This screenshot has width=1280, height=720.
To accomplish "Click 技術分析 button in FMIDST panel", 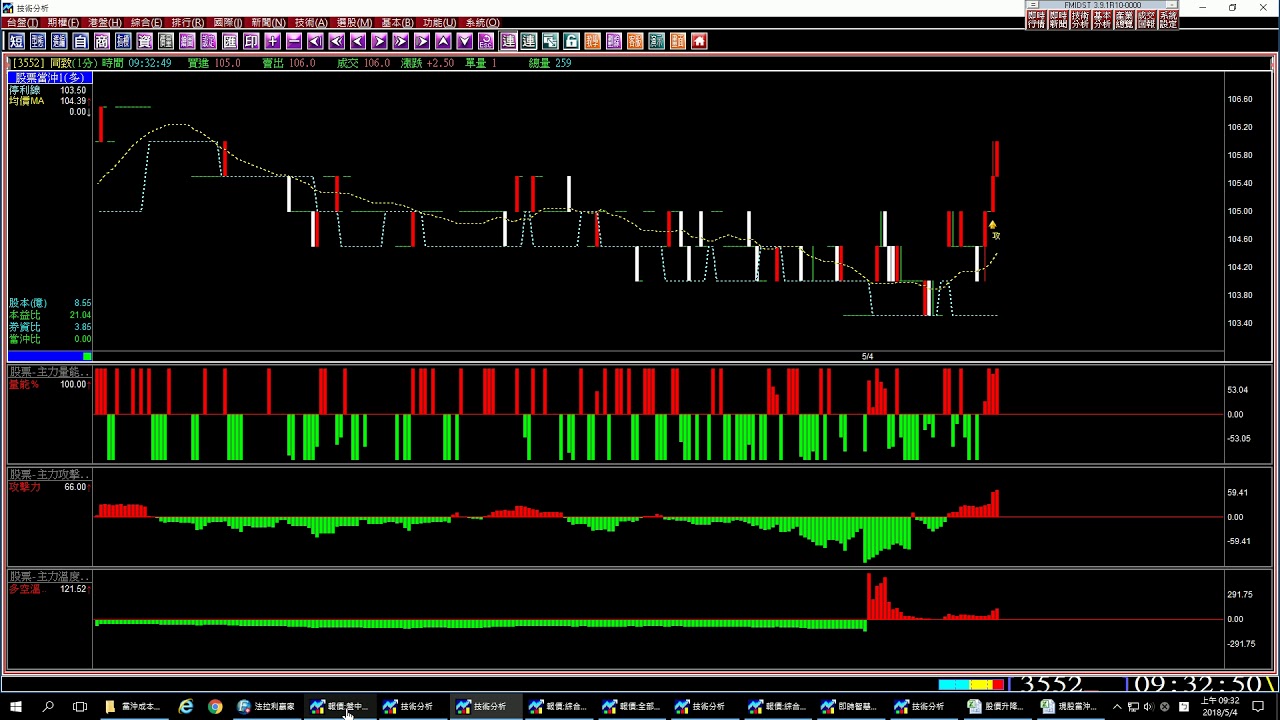I will tap(1081, 20).
